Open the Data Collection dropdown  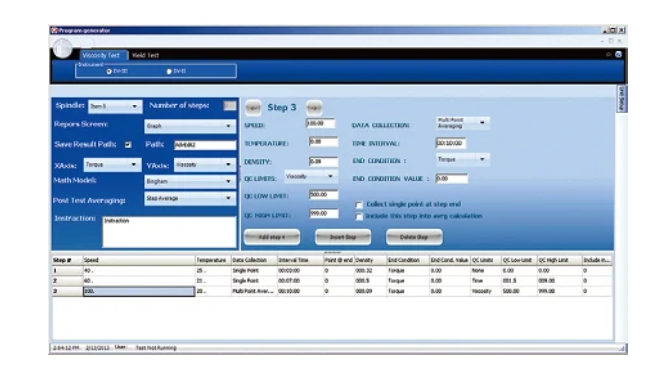pos(462,123)
